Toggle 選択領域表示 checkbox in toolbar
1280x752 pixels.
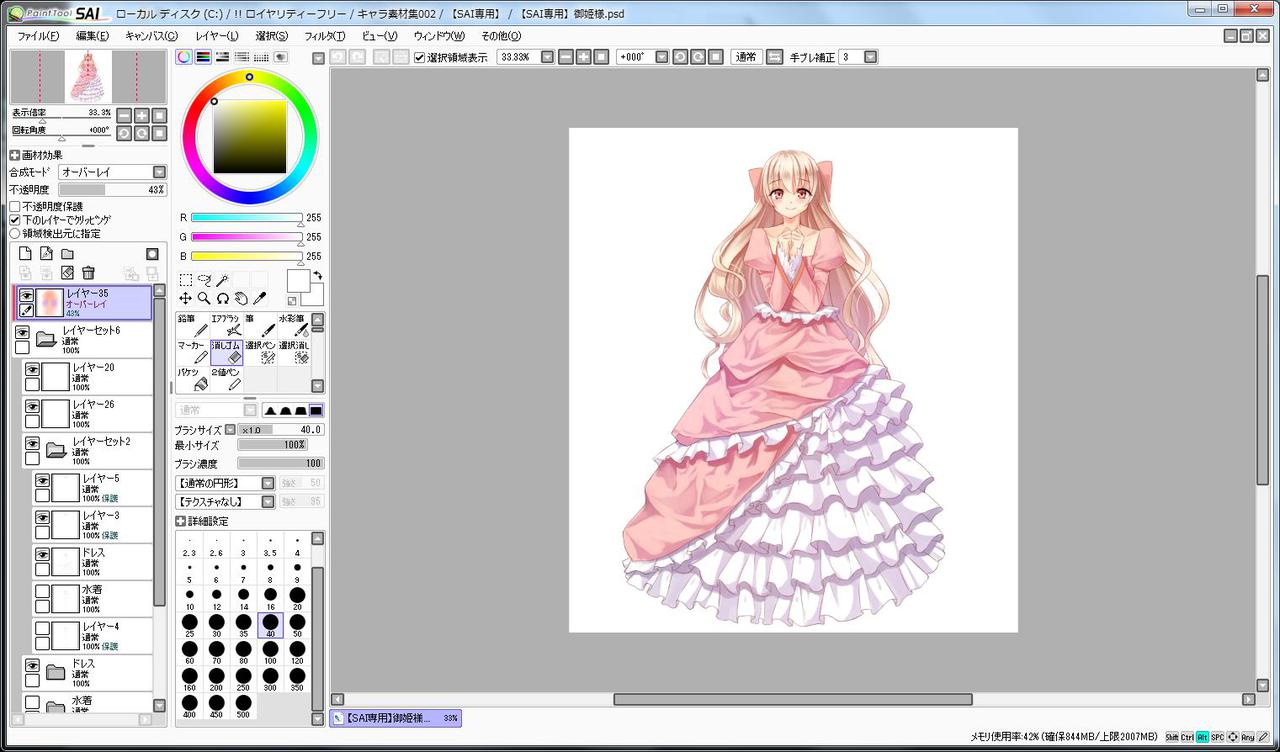(x=420, y=57)
